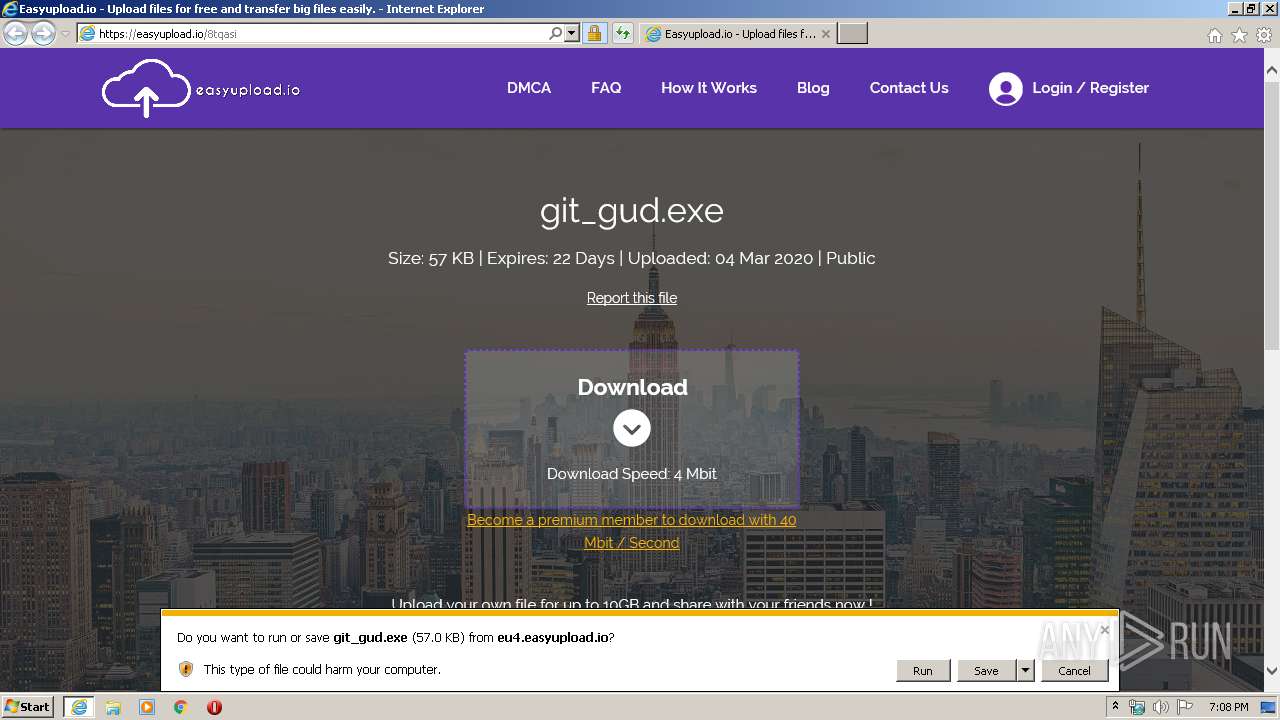
Task: Click the refresh page icon
Action: 622,33
